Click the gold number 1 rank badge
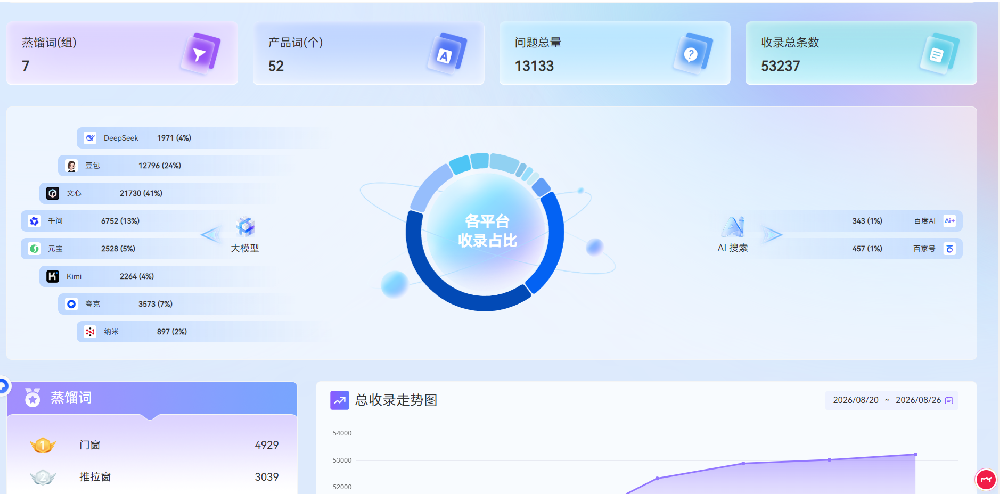The image size is (1000, 494). click(43, 445)
